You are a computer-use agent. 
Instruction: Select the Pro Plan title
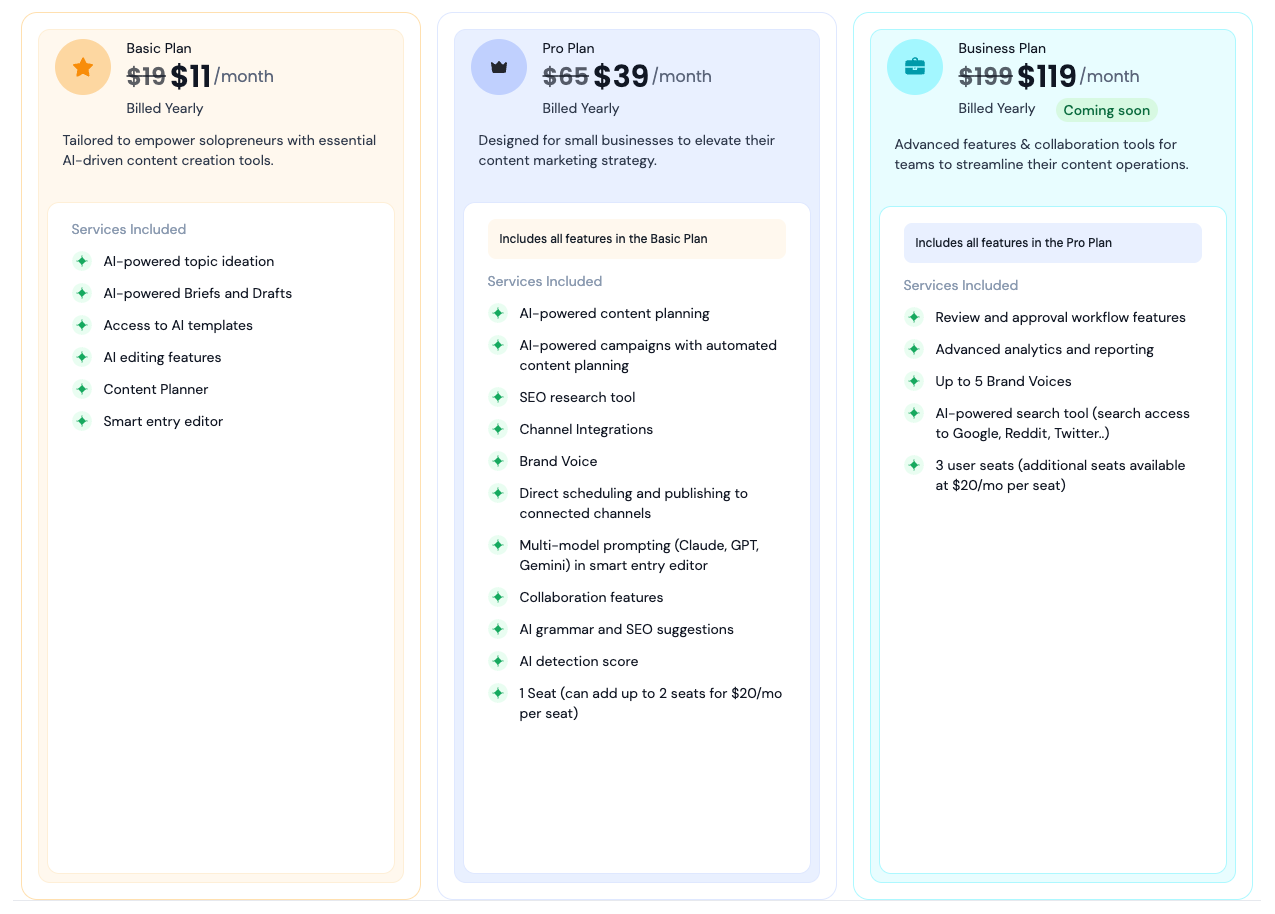point(570,48)
